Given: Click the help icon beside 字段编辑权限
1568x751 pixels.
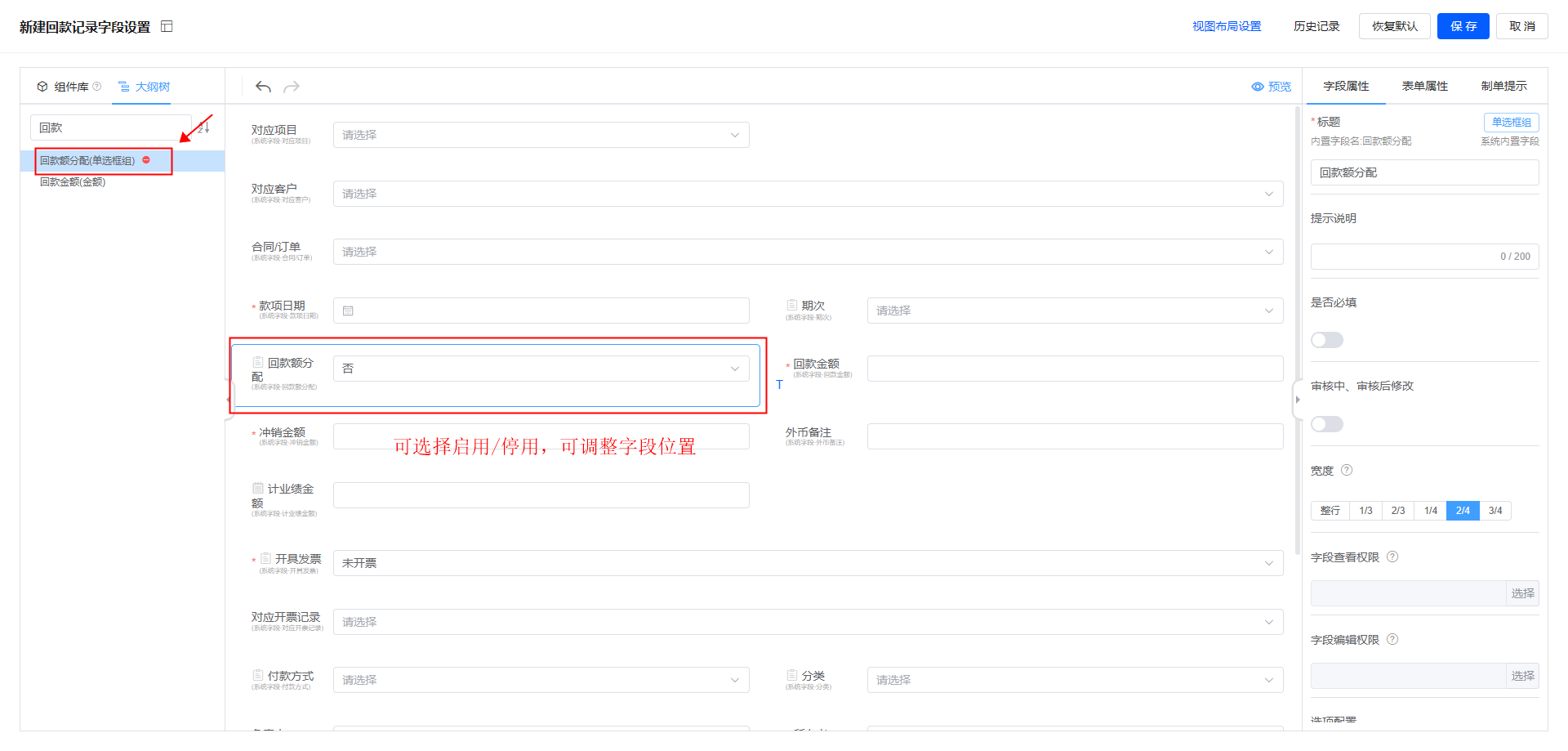Looking at the screenshot, I should point(1392,639).
